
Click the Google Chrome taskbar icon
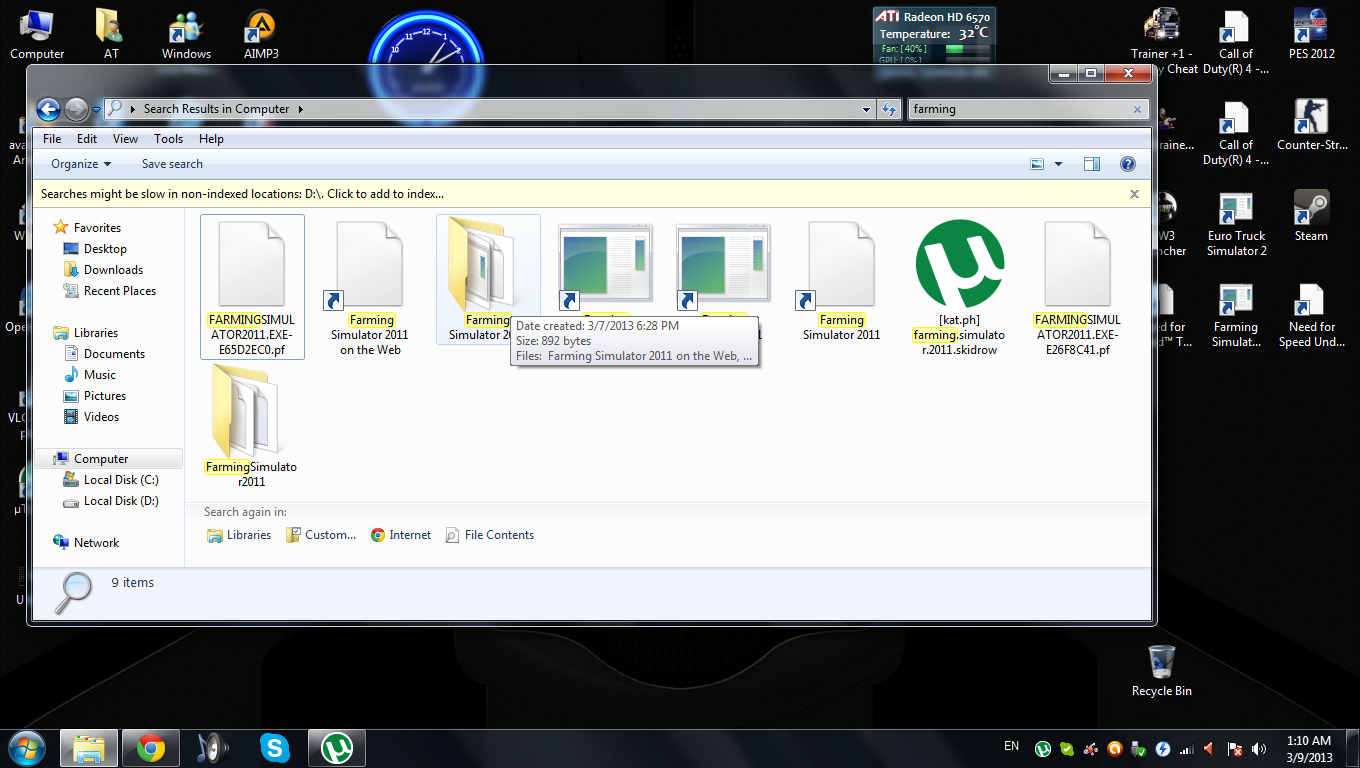click(x=151, y=748)
